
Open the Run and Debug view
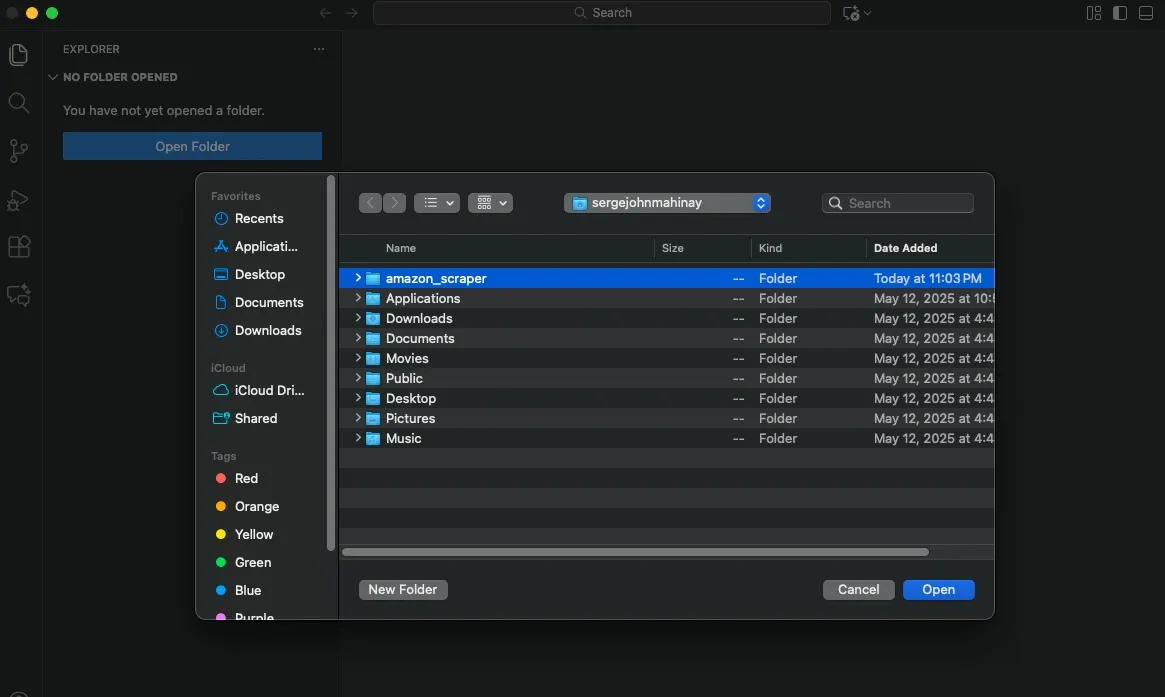pyautogui.click(x=18, y=199)
